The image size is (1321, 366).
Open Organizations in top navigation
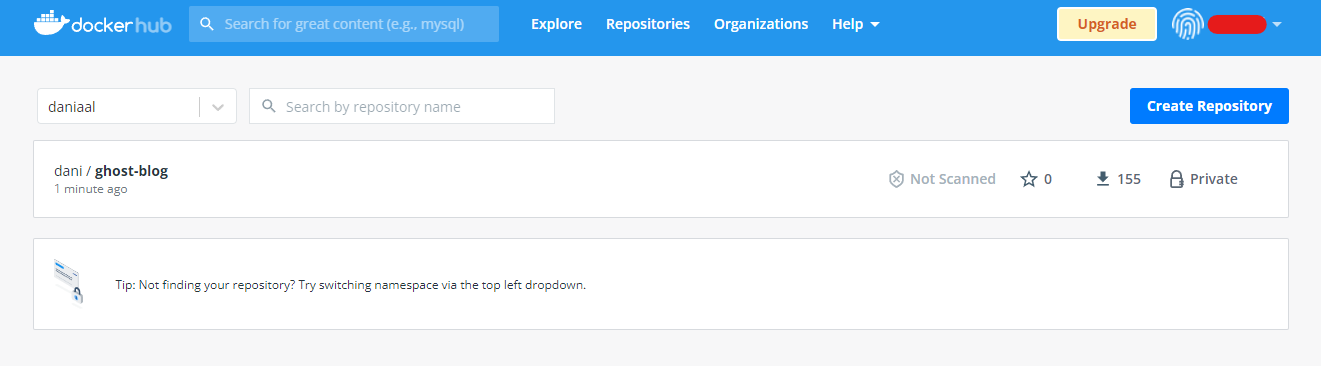coord(761,24)
